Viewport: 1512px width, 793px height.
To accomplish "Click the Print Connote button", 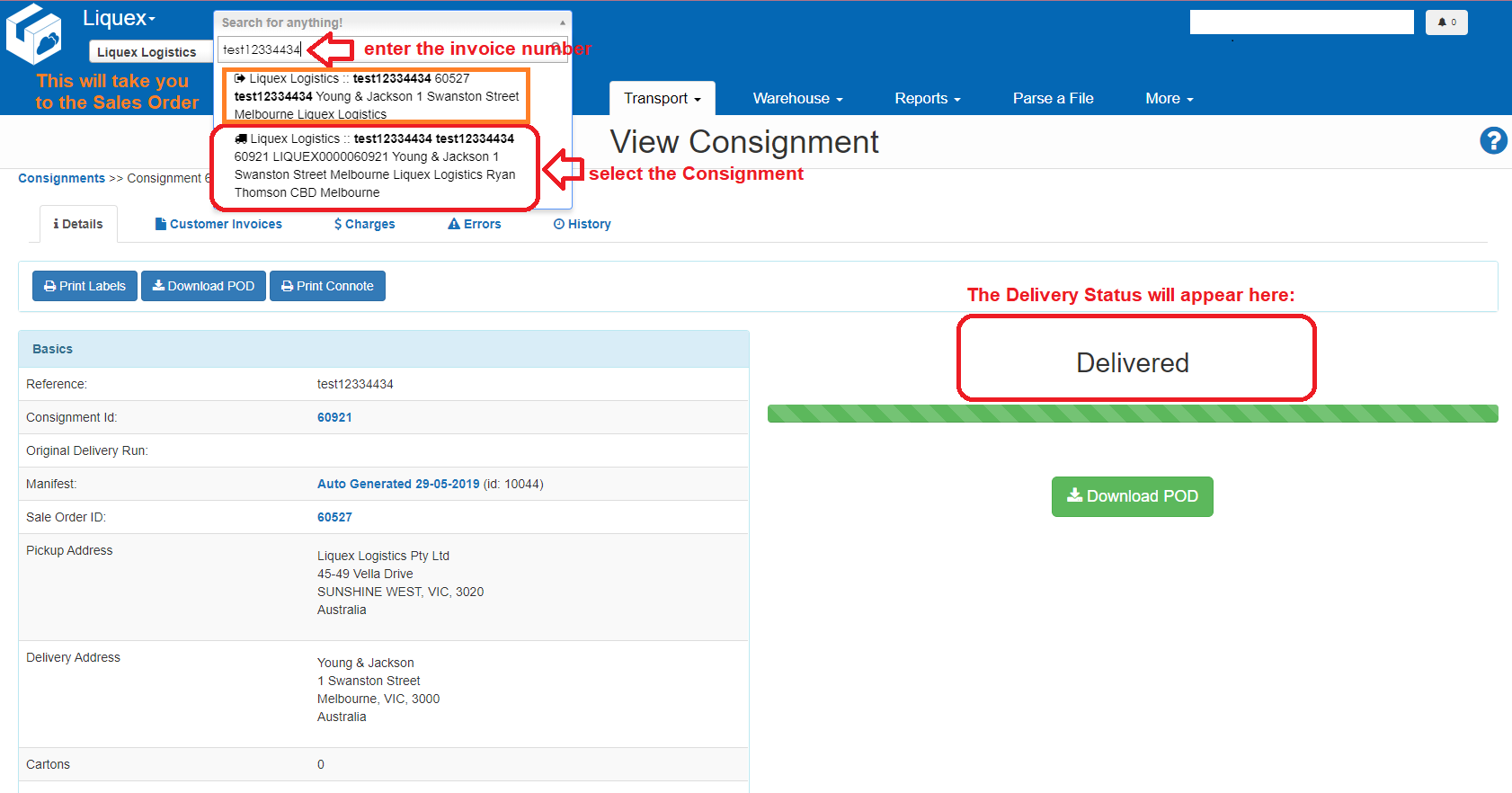I will coord(327,286).
